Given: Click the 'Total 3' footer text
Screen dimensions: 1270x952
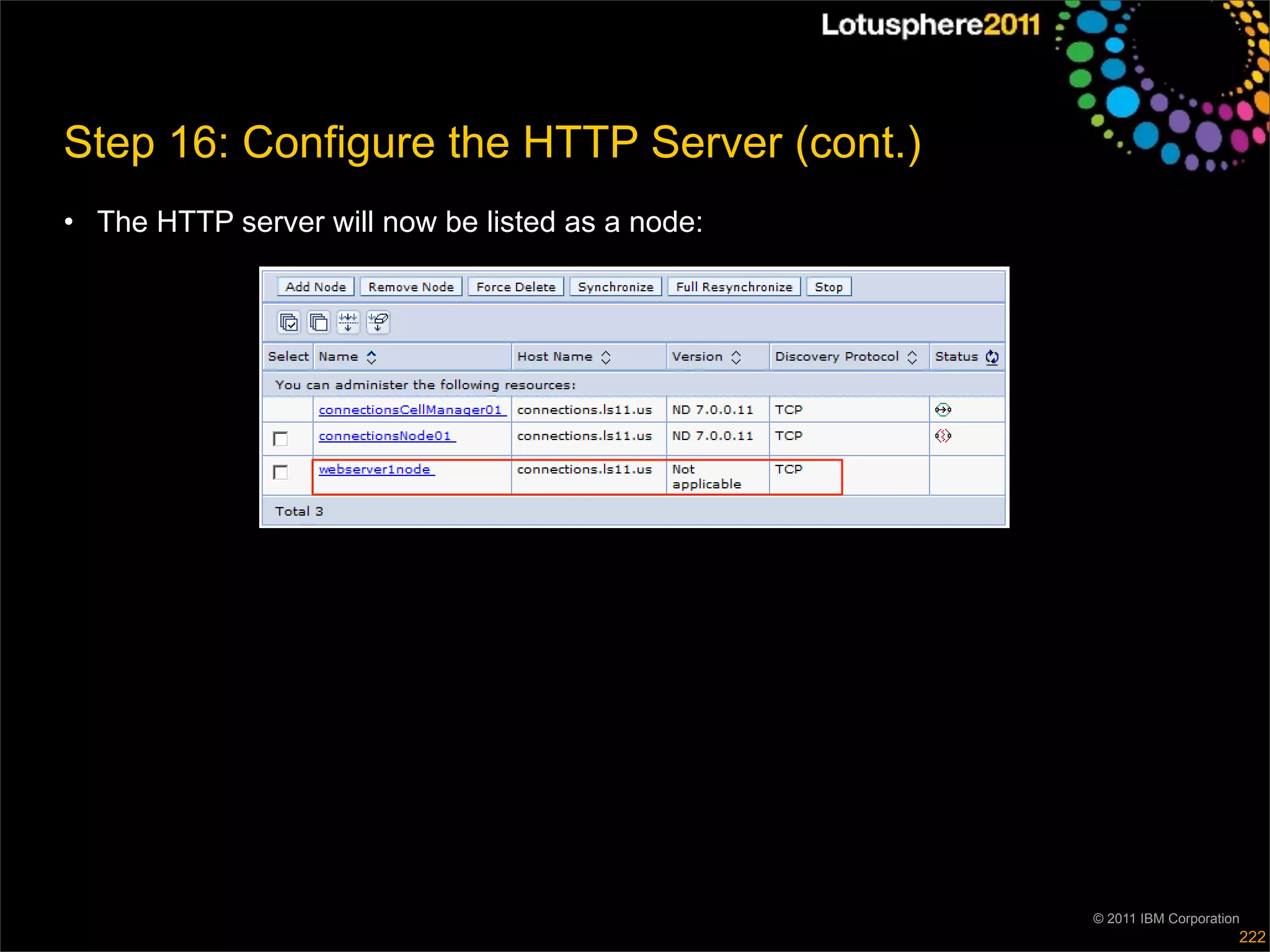Looking at the screenshot, I should 299,511.
